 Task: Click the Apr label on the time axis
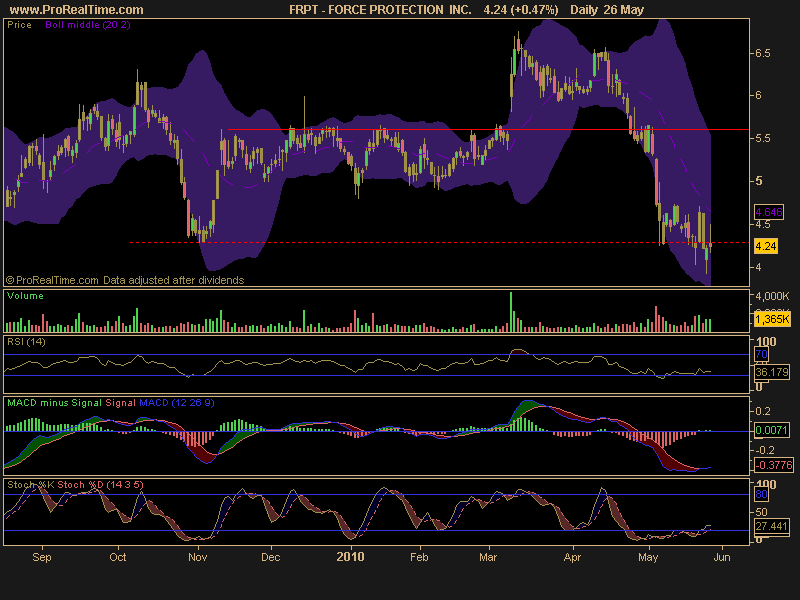(x=572, y=557)
